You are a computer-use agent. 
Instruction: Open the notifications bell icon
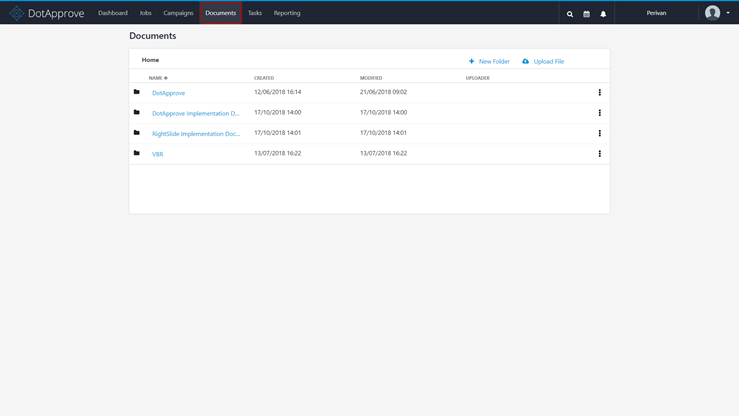(603, 14)
